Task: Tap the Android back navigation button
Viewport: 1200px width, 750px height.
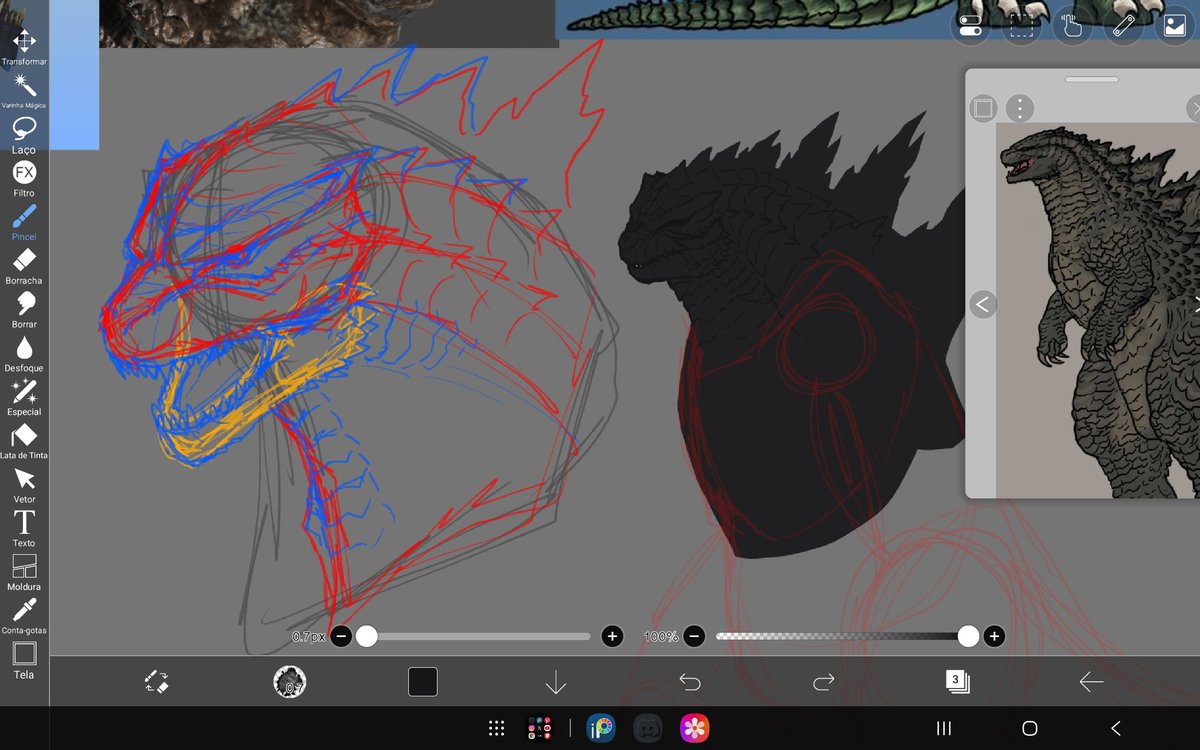Action: tap(1116, 729)
